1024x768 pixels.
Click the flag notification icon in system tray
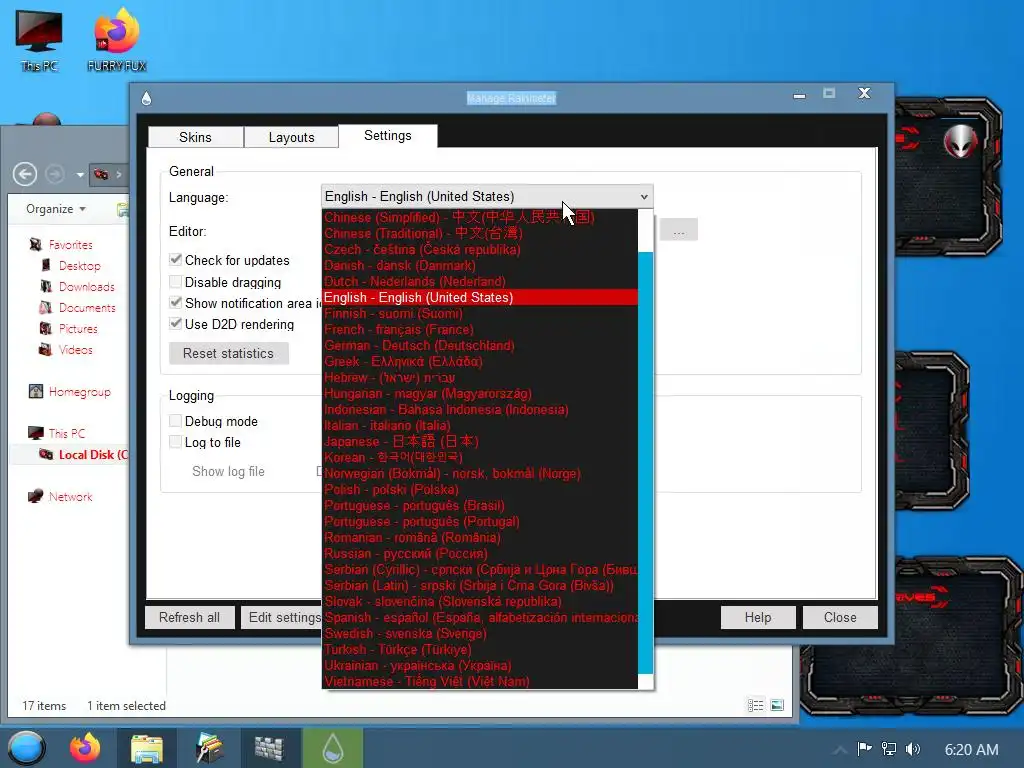coord(864,749)
